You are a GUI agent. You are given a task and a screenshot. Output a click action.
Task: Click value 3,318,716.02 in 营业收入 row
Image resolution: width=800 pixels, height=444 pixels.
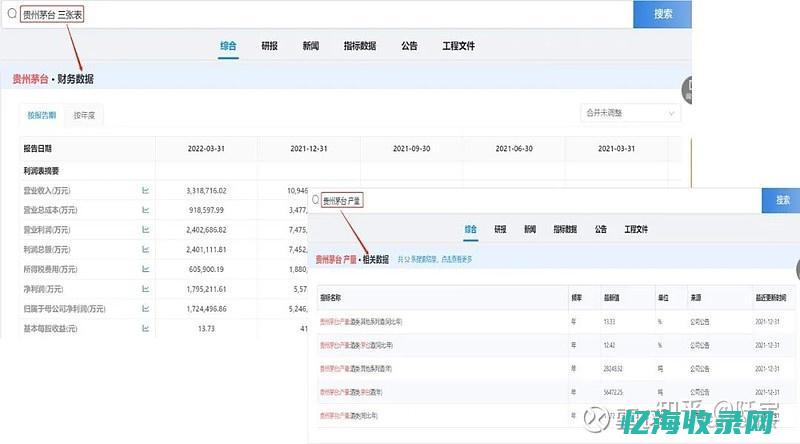coord(206,190)
